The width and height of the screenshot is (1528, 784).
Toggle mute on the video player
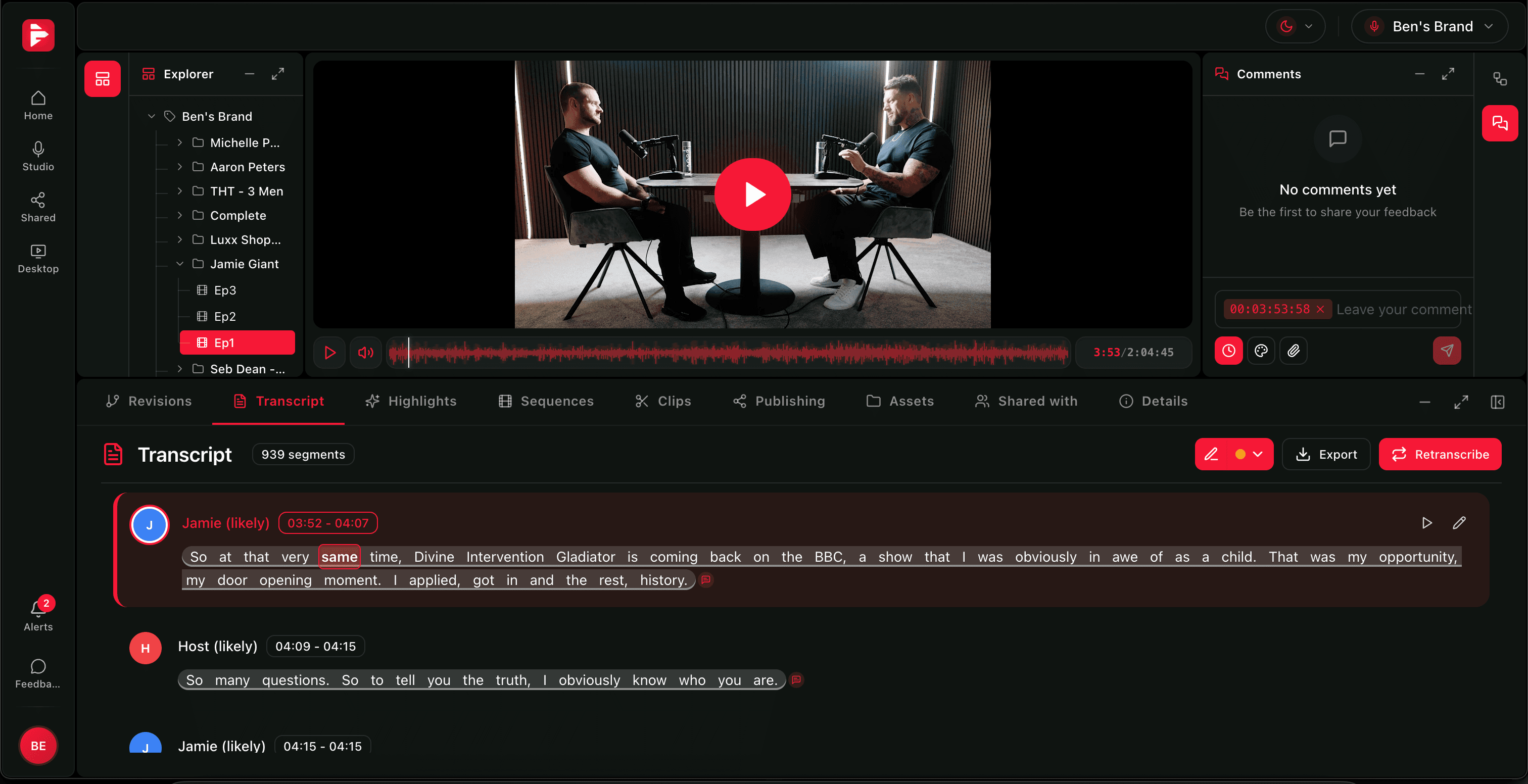pyautogui.click(x=365, y=352)
